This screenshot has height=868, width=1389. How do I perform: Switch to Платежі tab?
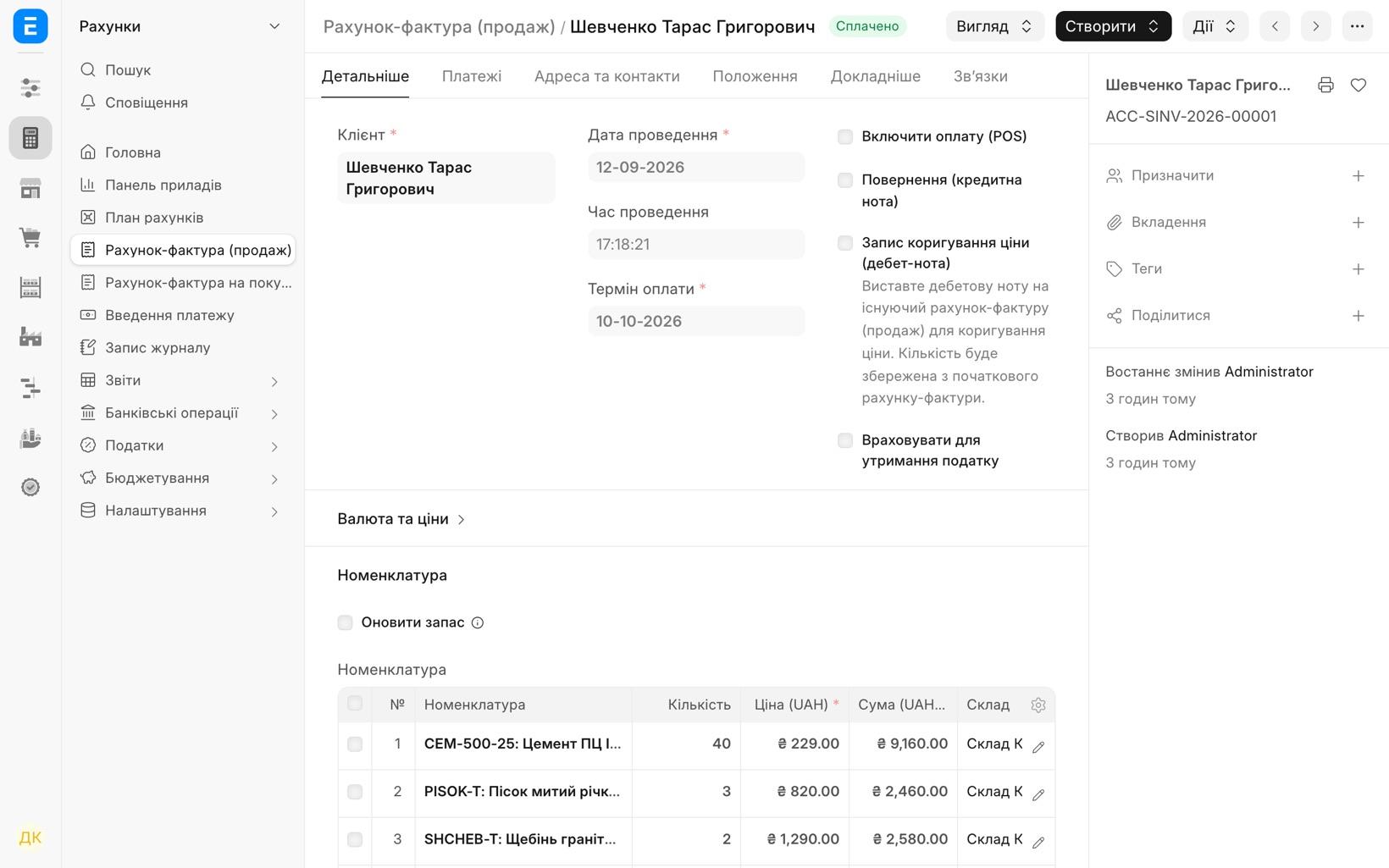(472, 76)
